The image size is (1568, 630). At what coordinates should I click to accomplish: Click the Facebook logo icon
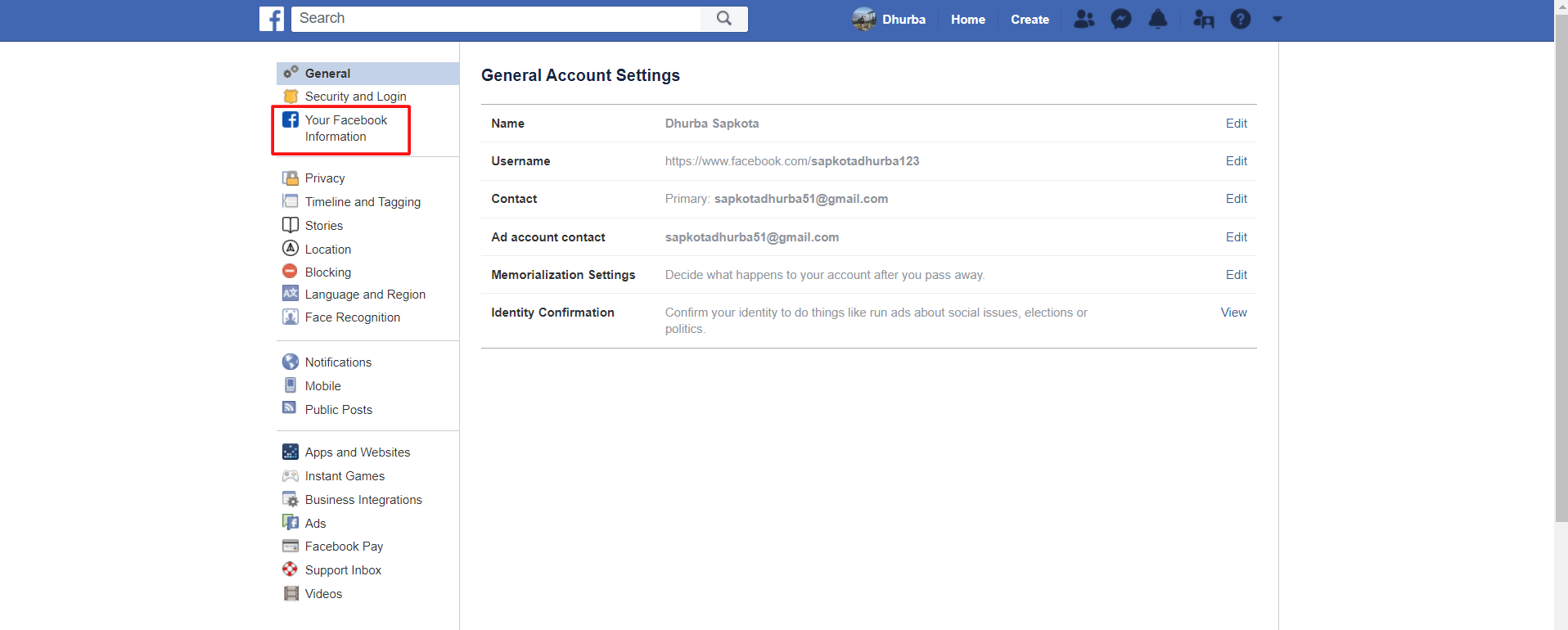click(272, 19)
